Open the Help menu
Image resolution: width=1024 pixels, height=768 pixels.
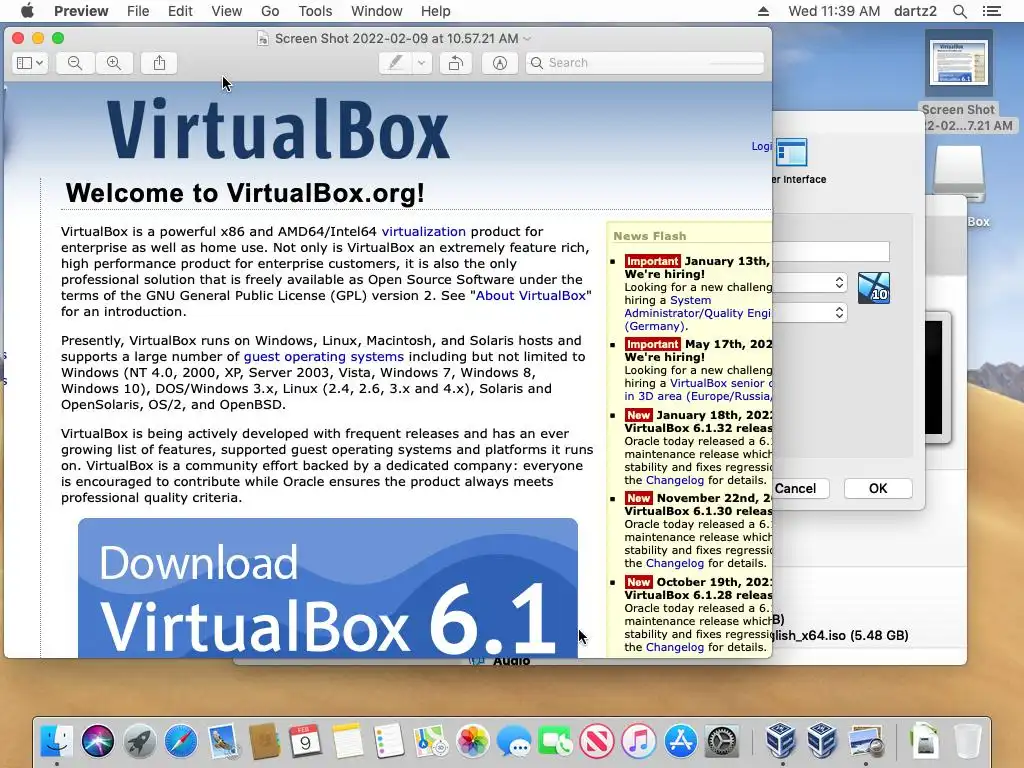tap(436, 11)
